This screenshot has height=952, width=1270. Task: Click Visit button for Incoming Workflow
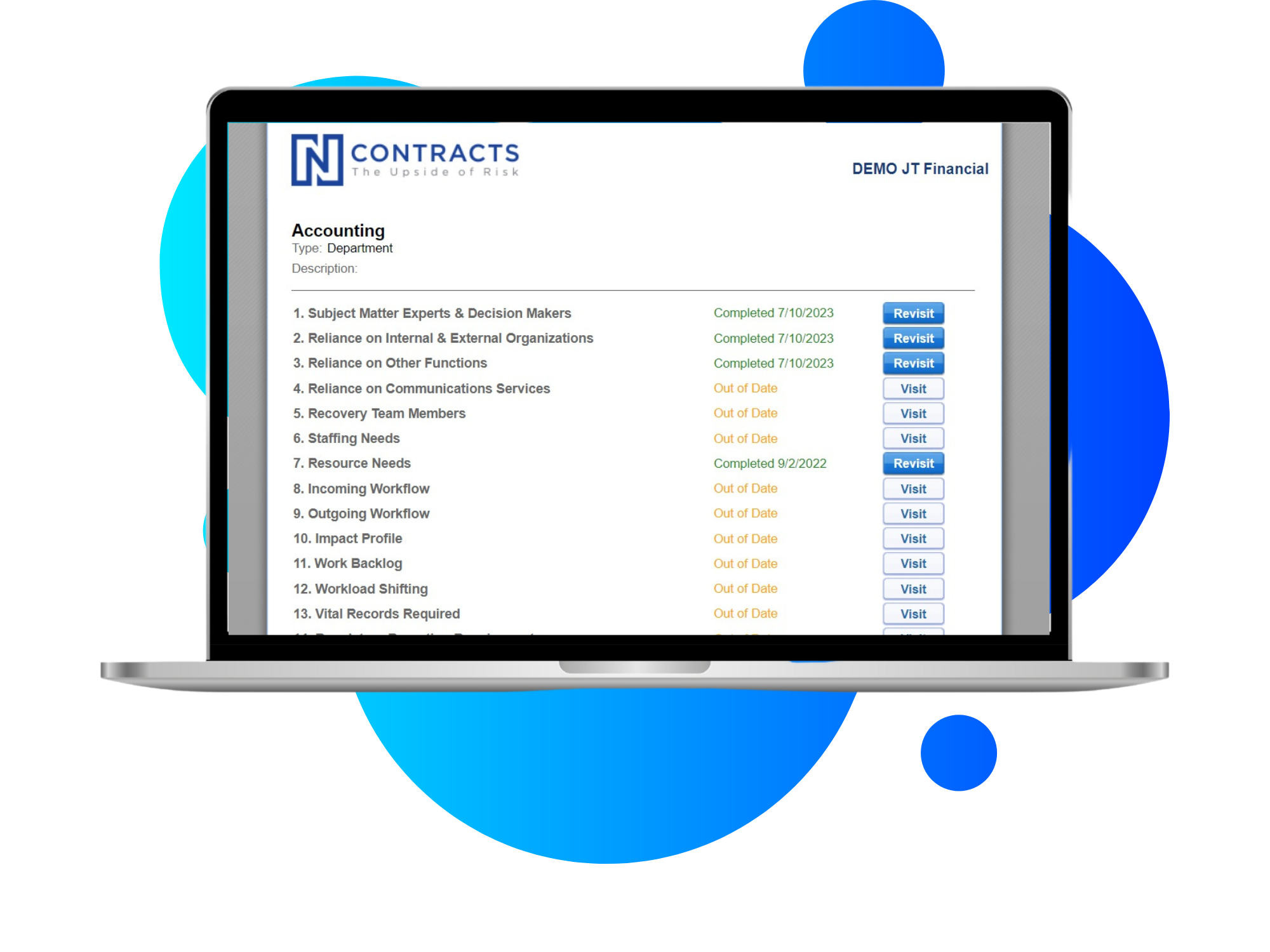tap(910, 489)
